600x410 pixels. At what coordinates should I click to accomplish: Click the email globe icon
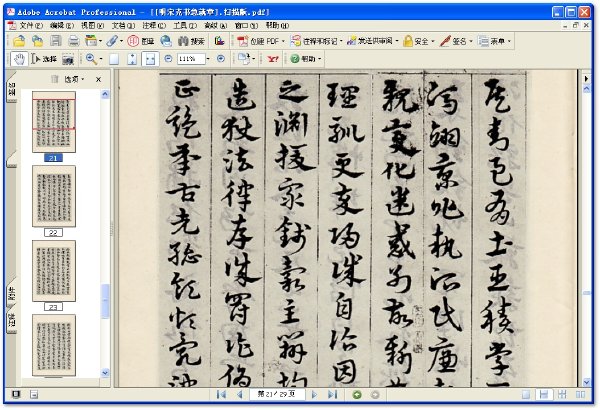[x=166, y=41]
